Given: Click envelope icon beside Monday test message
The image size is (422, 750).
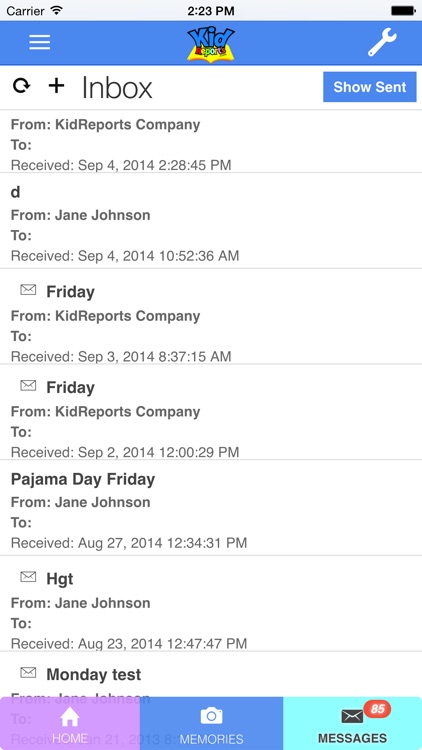Looking at the screenshot, I should [28, 671].
